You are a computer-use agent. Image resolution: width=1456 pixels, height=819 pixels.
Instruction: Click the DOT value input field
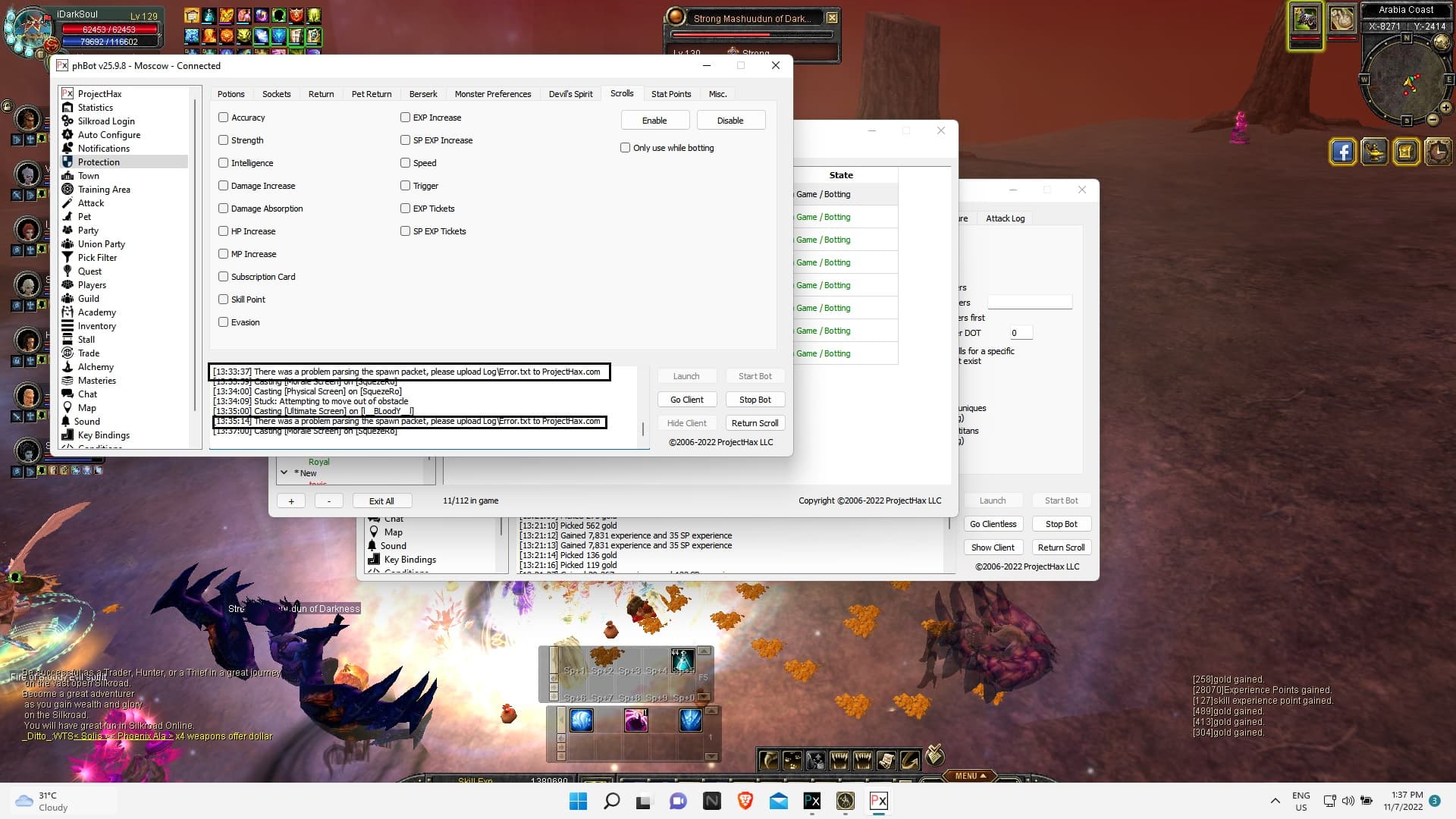[1020, 333]
